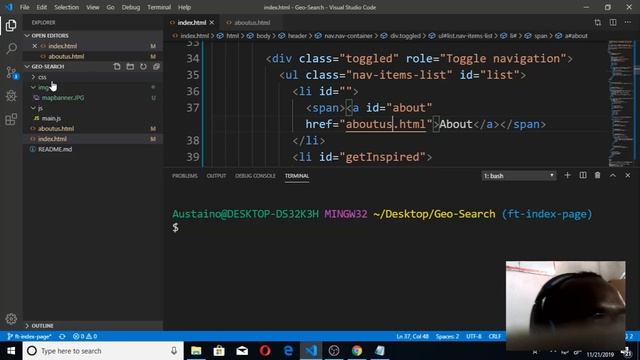Open main.js in explorer

click(x=51, y=118)
